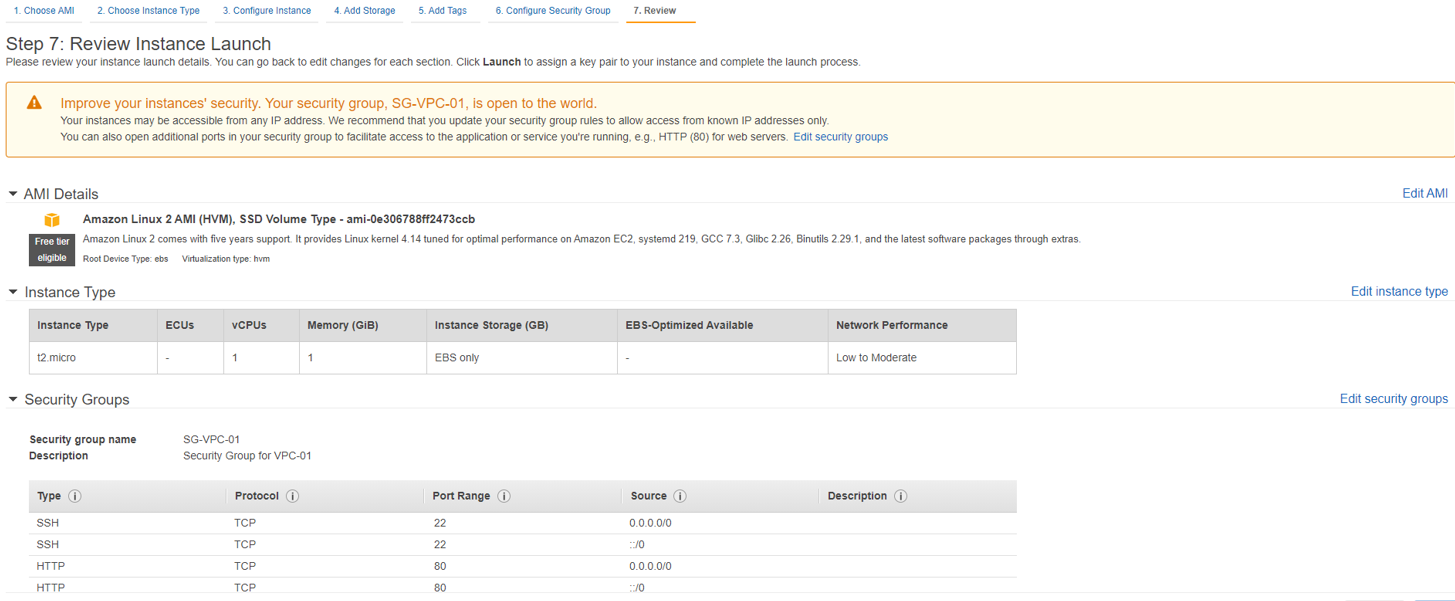Click the warning triangle icon in the security banner
The image size is (1455, 601).
coord(34,103)
